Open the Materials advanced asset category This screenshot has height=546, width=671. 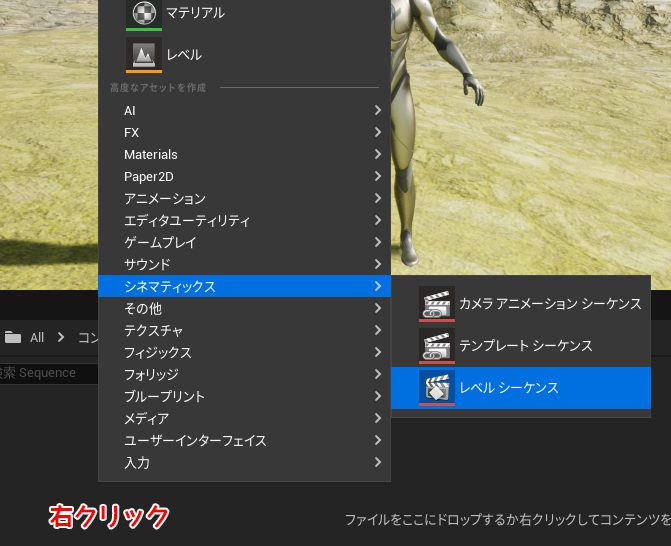(151, 154)
